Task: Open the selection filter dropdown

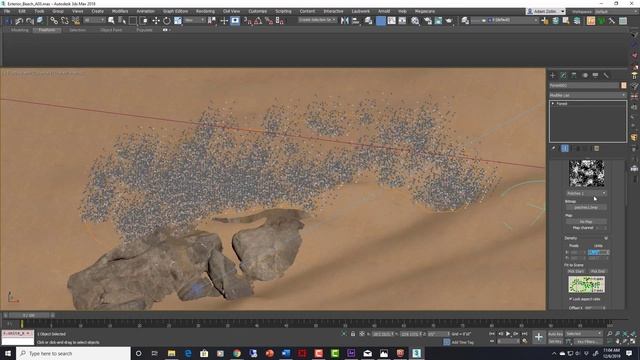Action: [95, 20]
